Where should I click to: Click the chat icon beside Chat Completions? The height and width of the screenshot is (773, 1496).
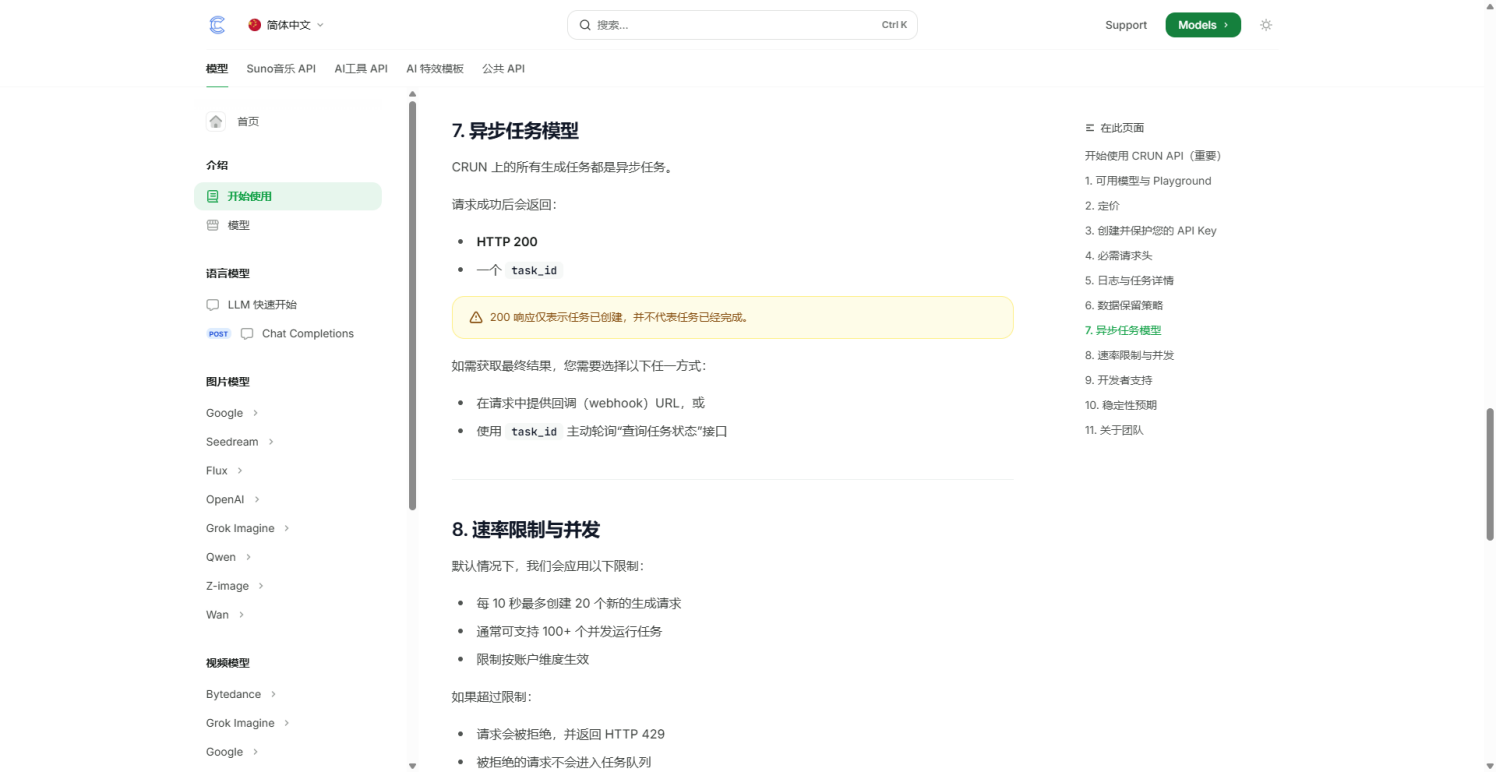click(247, 334)
